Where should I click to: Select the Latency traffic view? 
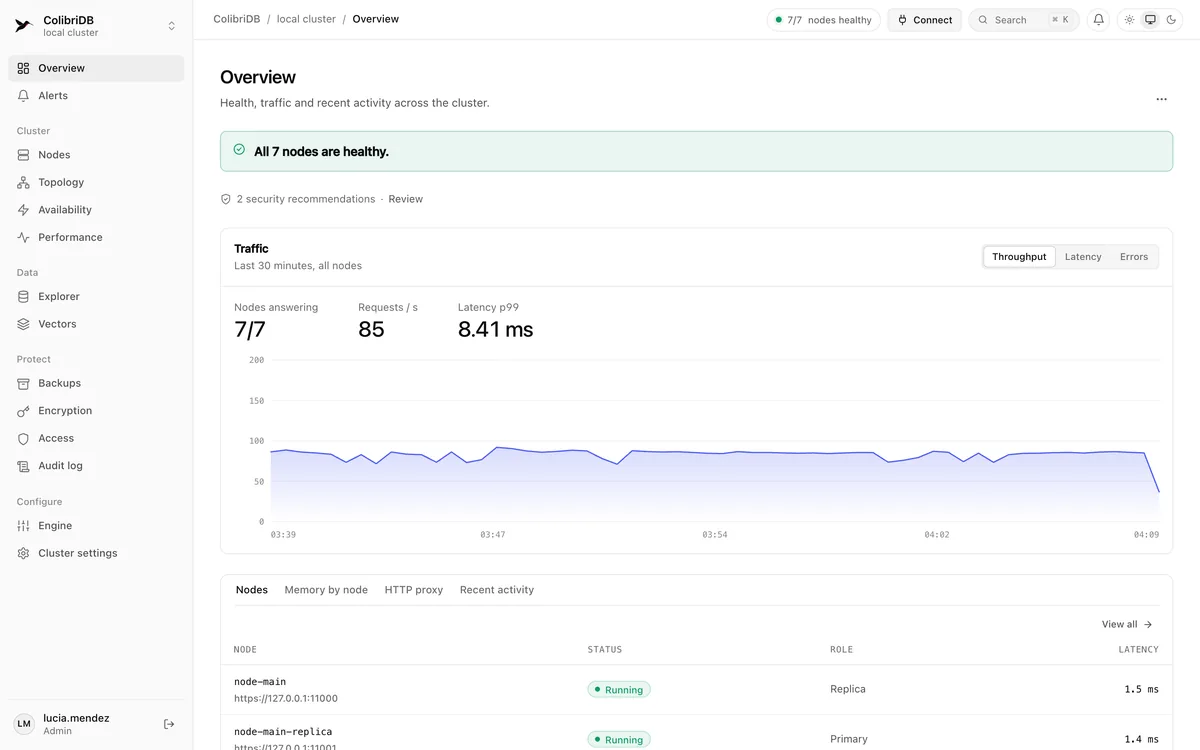coord(1083,257)
